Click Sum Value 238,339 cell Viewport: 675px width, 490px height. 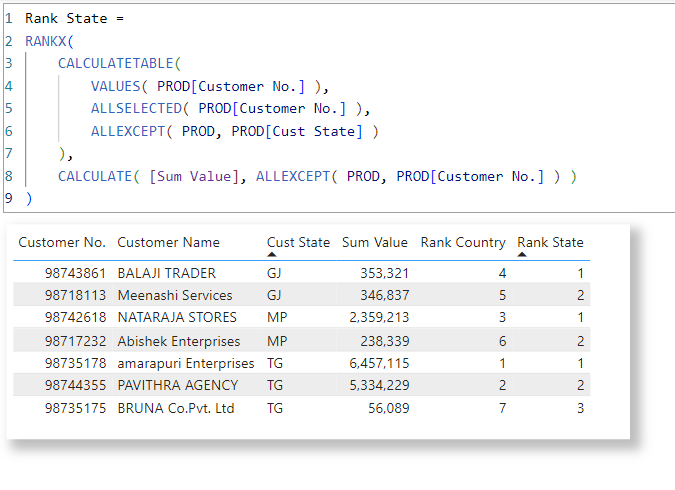coord(384,341)
